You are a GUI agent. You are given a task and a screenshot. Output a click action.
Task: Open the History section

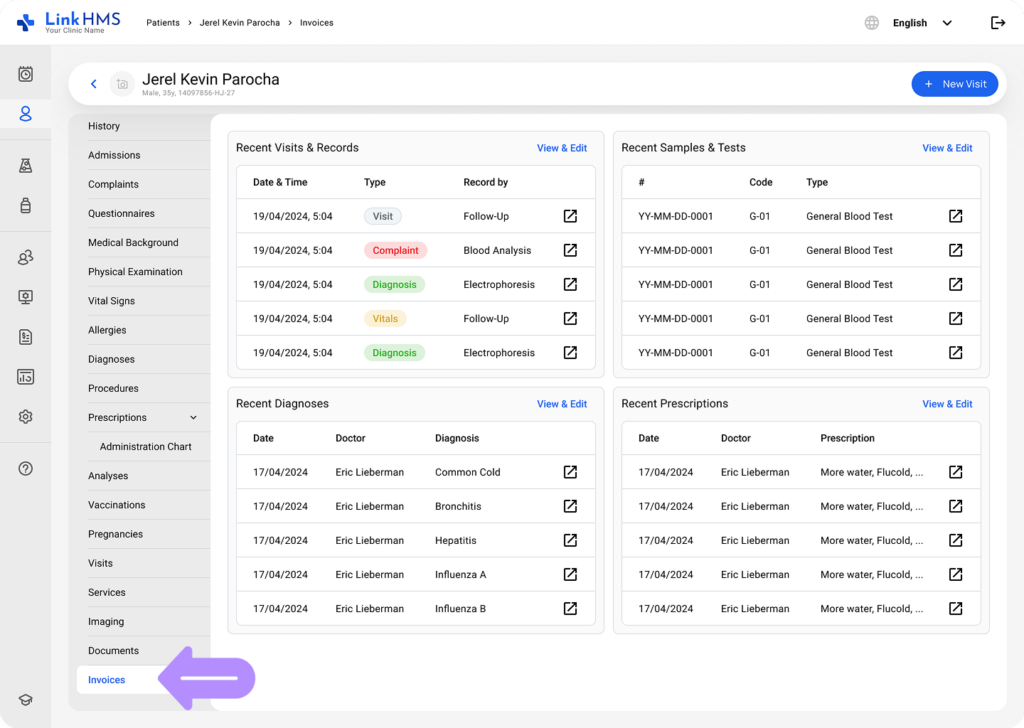click(x=104, y=126)
